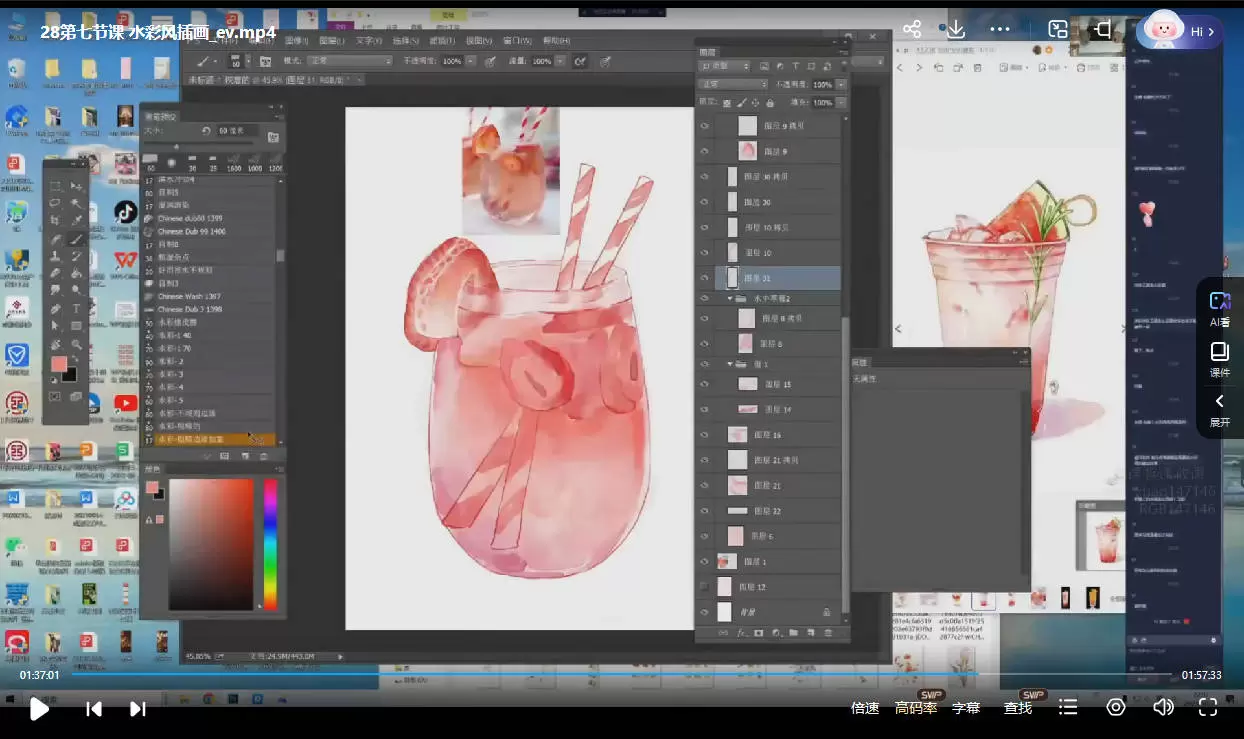Select the Hand tool
This screenshot has height=739, width=1244.
pos(56,344)
